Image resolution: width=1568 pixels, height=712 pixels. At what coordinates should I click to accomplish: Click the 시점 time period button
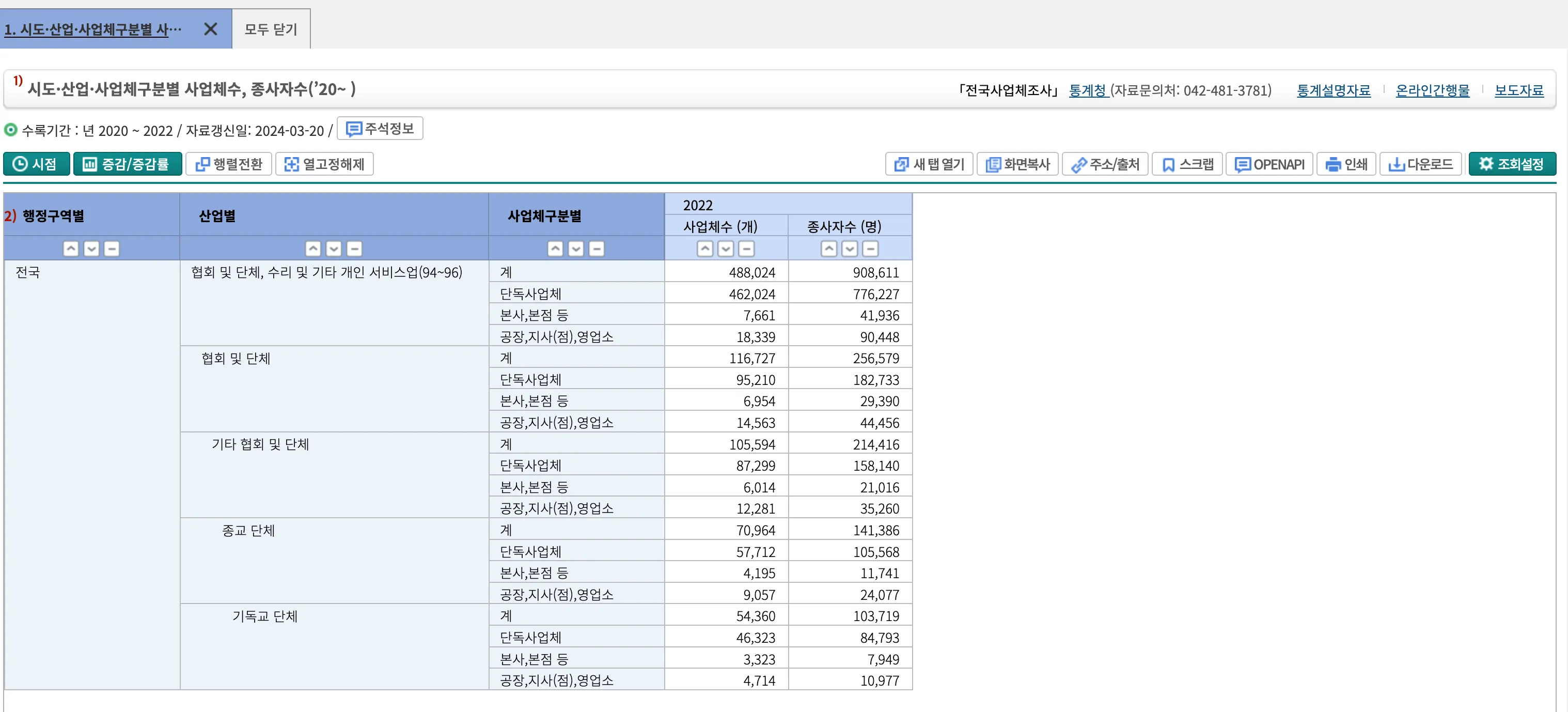click(36, 164)
